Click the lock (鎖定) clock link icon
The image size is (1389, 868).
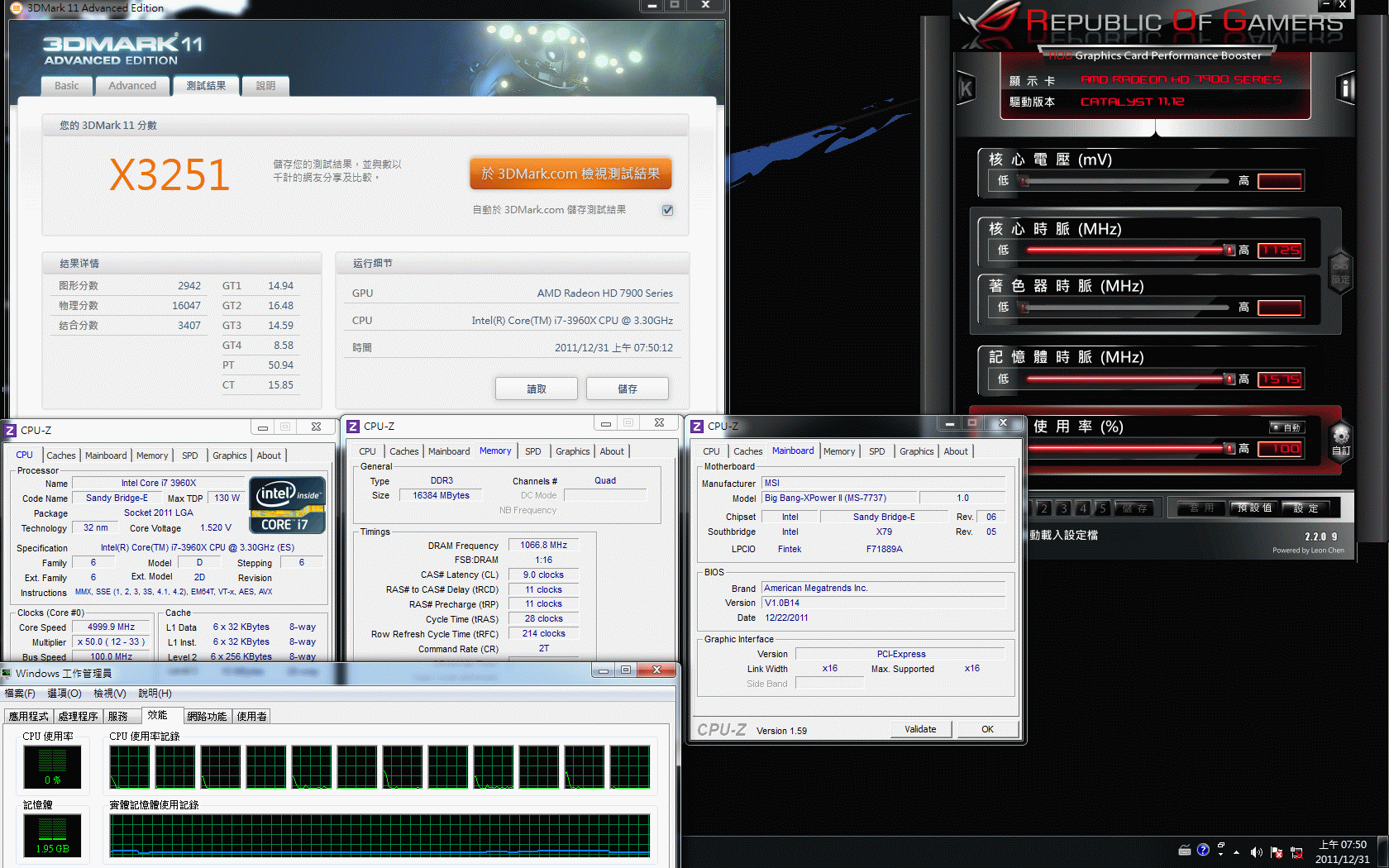pyautogui.click(x=1340, y=270)
